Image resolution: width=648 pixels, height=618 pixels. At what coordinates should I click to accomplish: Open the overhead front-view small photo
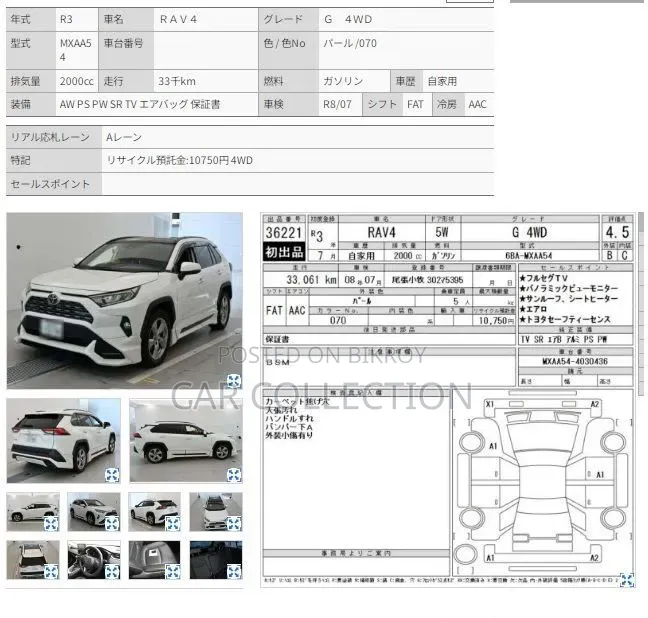tap(216, 512)
